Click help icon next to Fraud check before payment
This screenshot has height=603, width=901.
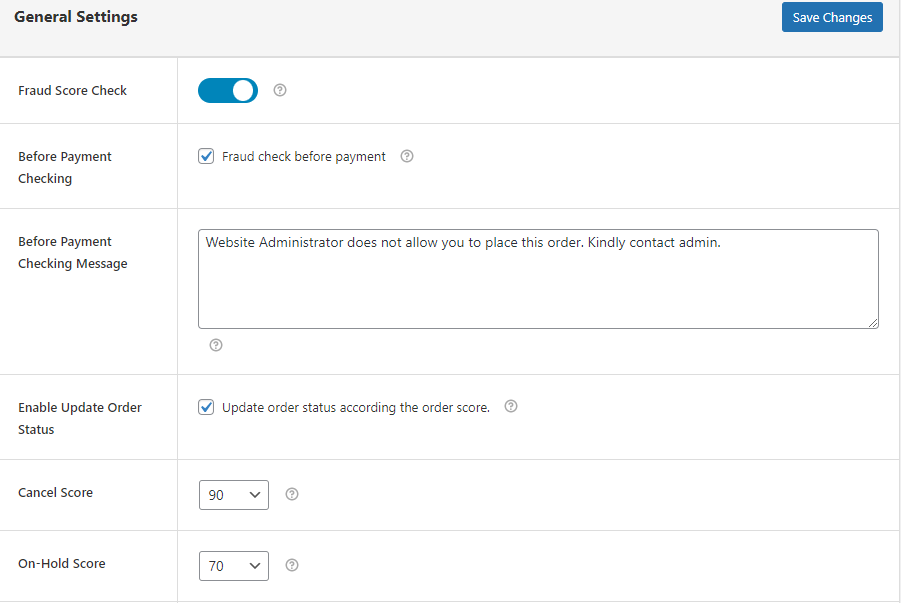(x=407, y=156)
